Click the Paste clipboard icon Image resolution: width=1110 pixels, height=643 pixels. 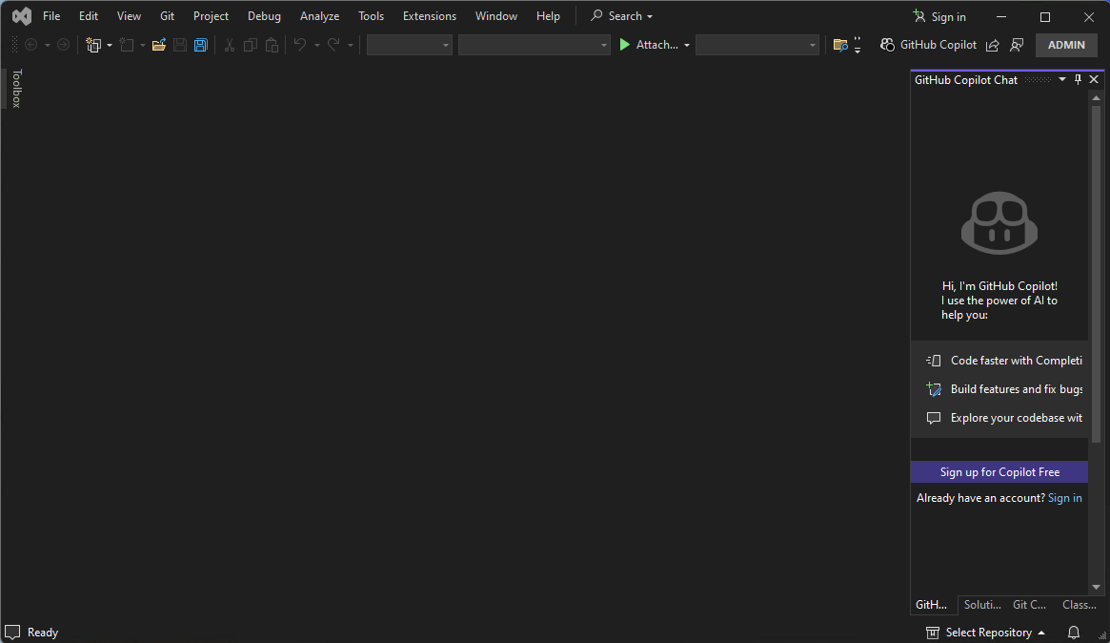tap(272, 45)
